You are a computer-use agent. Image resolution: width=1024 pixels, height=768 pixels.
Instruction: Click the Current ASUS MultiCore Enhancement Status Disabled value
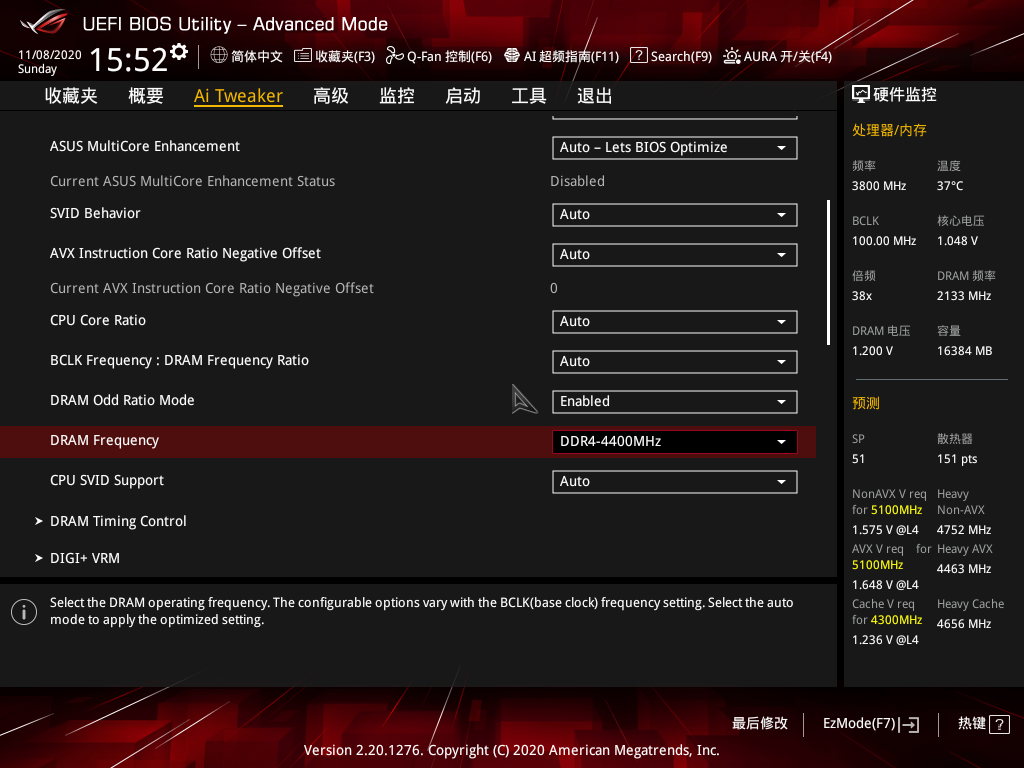click(577, 181)
